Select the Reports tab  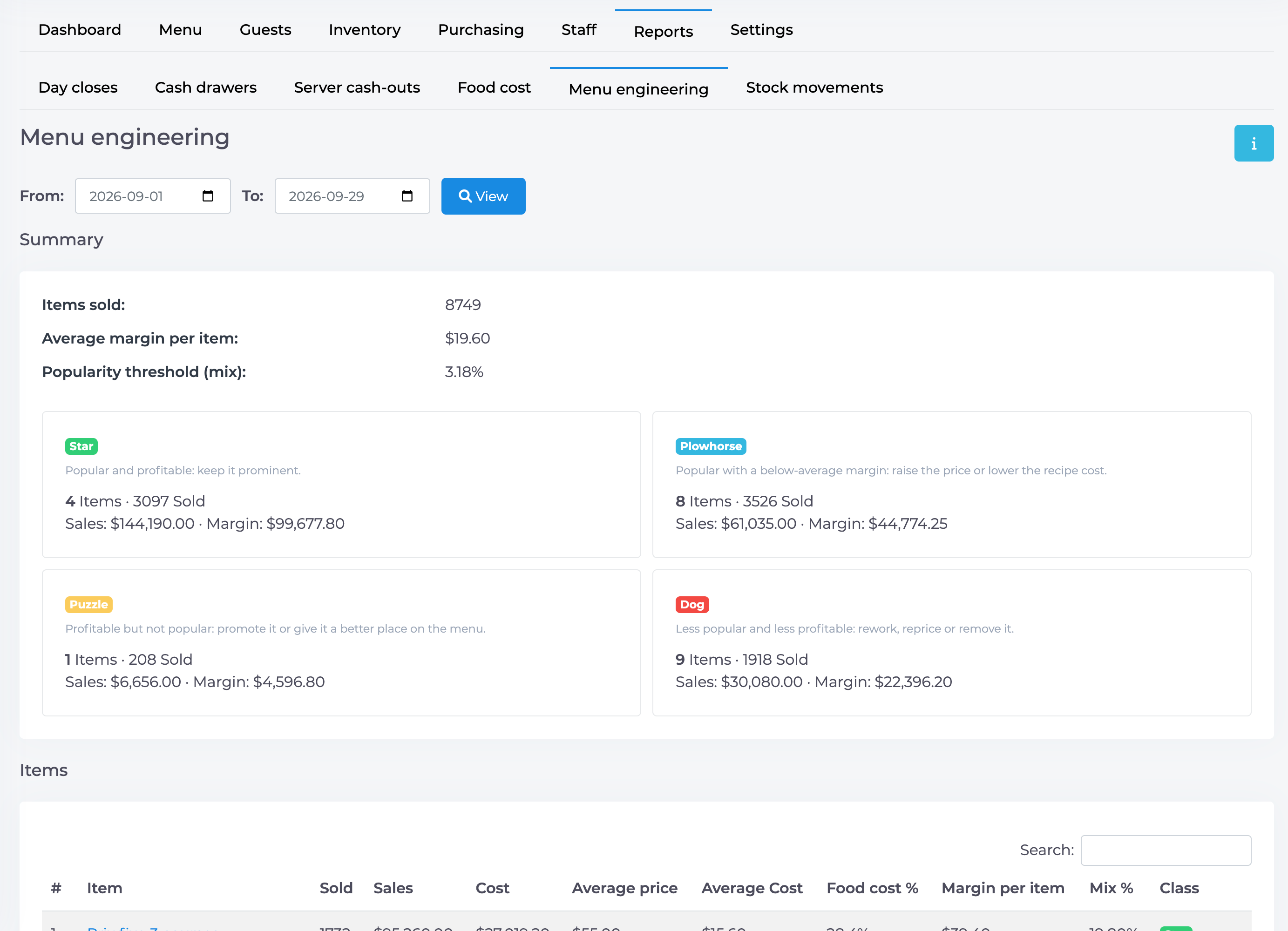pyautogui.click(x=663, y=31)
